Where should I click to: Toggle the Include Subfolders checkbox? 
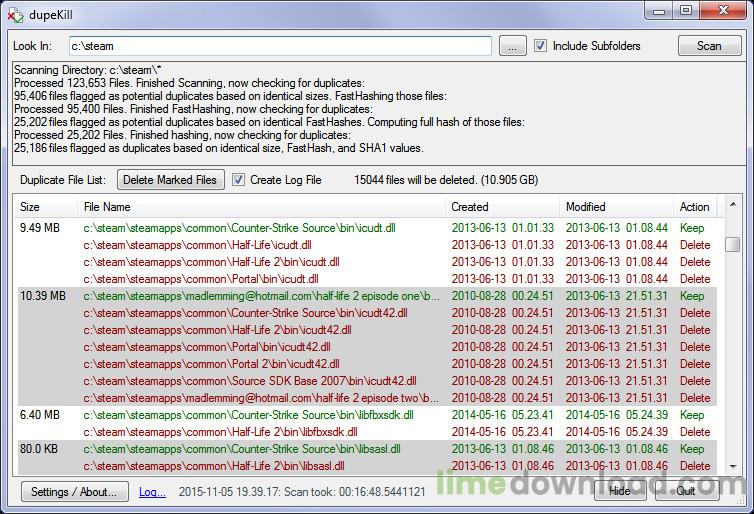pyautogui.click(x=540, y=46)
